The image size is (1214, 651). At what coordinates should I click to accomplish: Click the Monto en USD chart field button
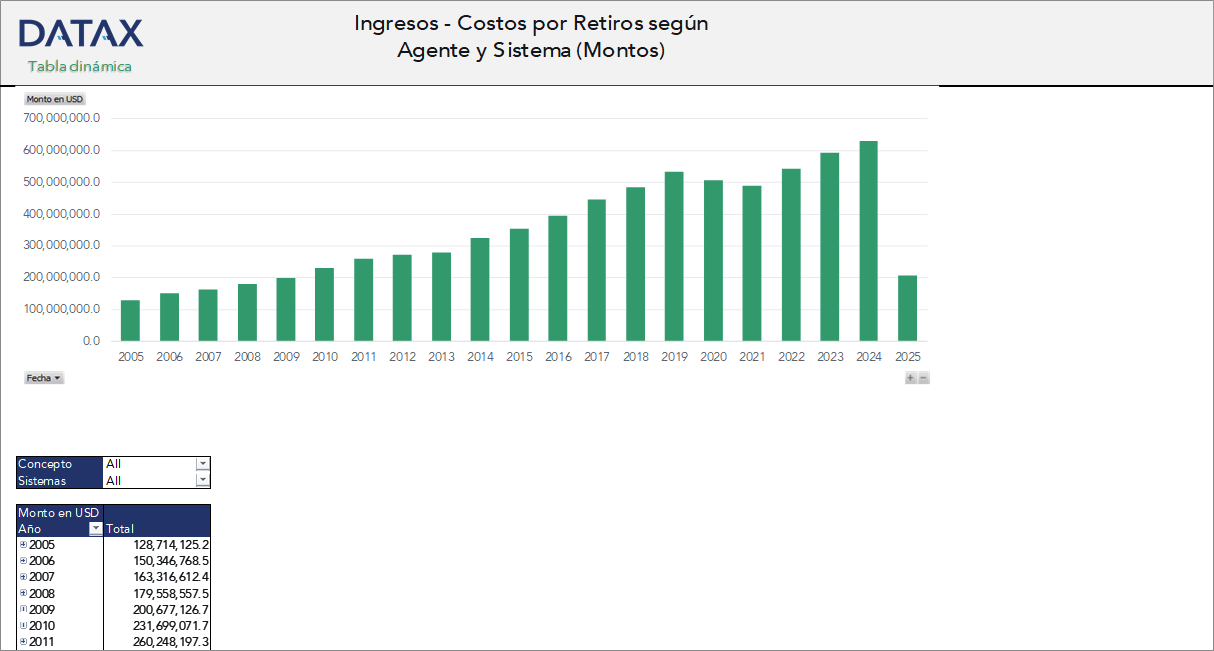click(x=55, y=99)
